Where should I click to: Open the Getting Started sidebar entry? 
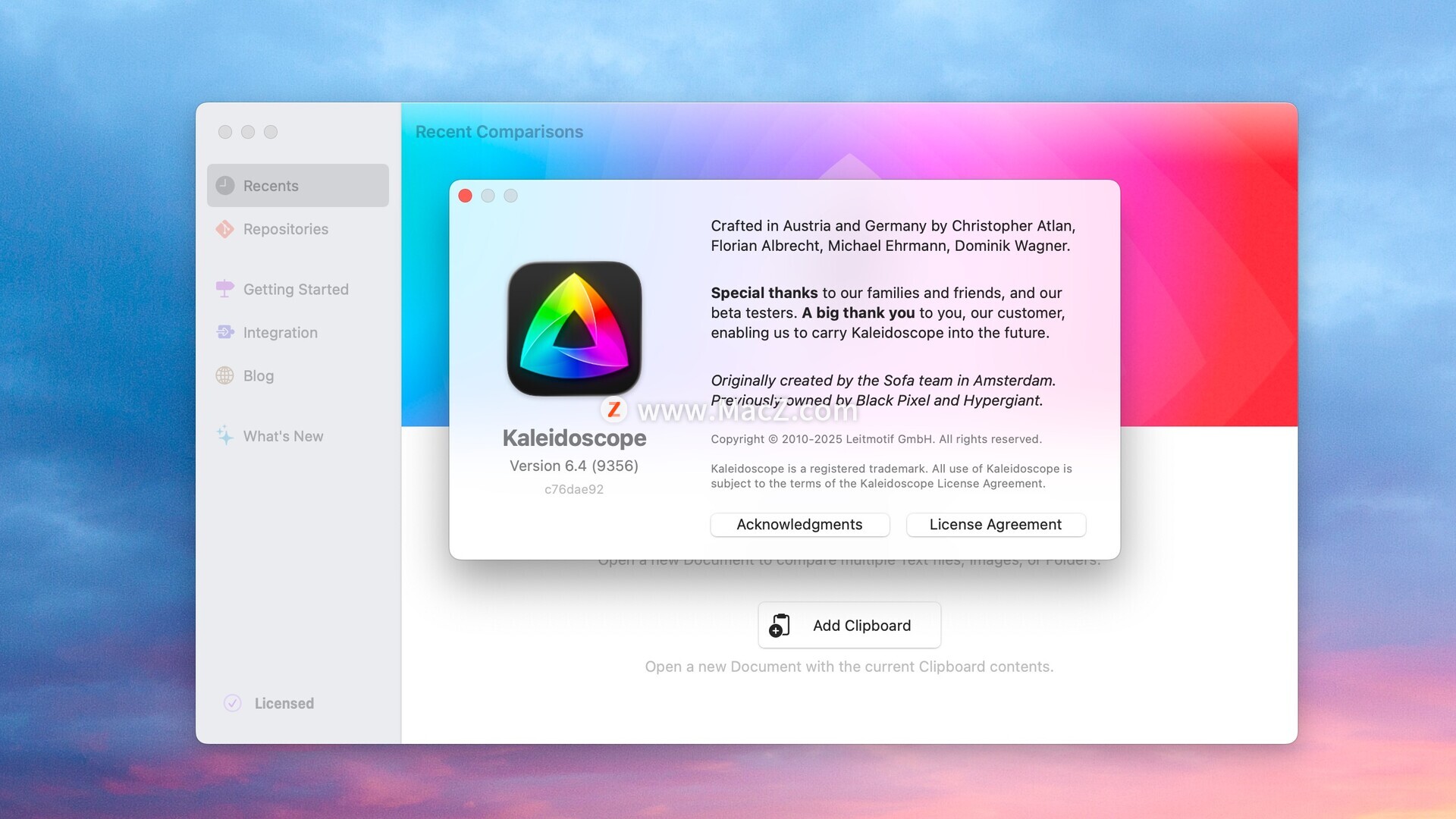coord(296,289)
